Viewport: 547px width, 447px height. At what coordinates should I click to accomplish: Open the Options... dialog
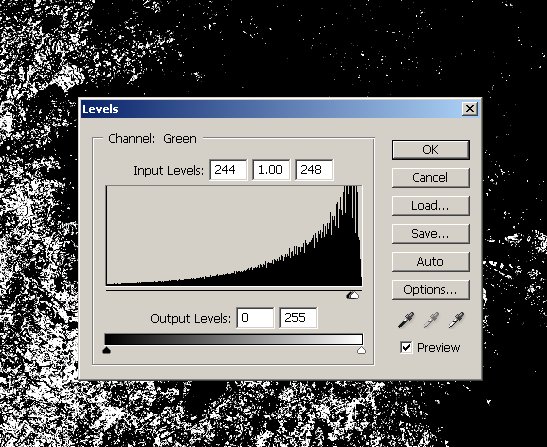click(x=431, y=290)
